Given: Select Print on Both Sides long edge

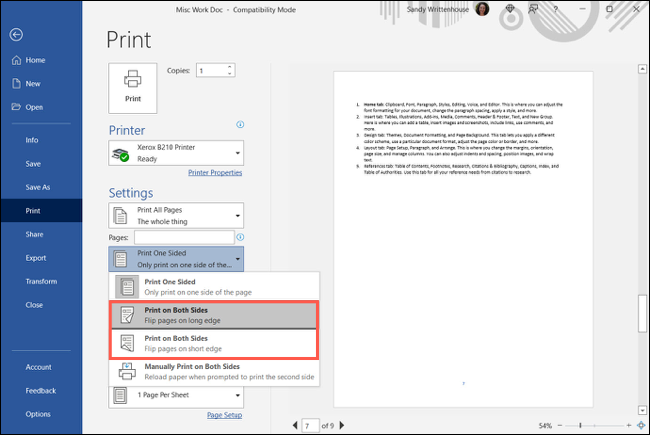Looking at the screenshot, I should (x=214, y=315).
